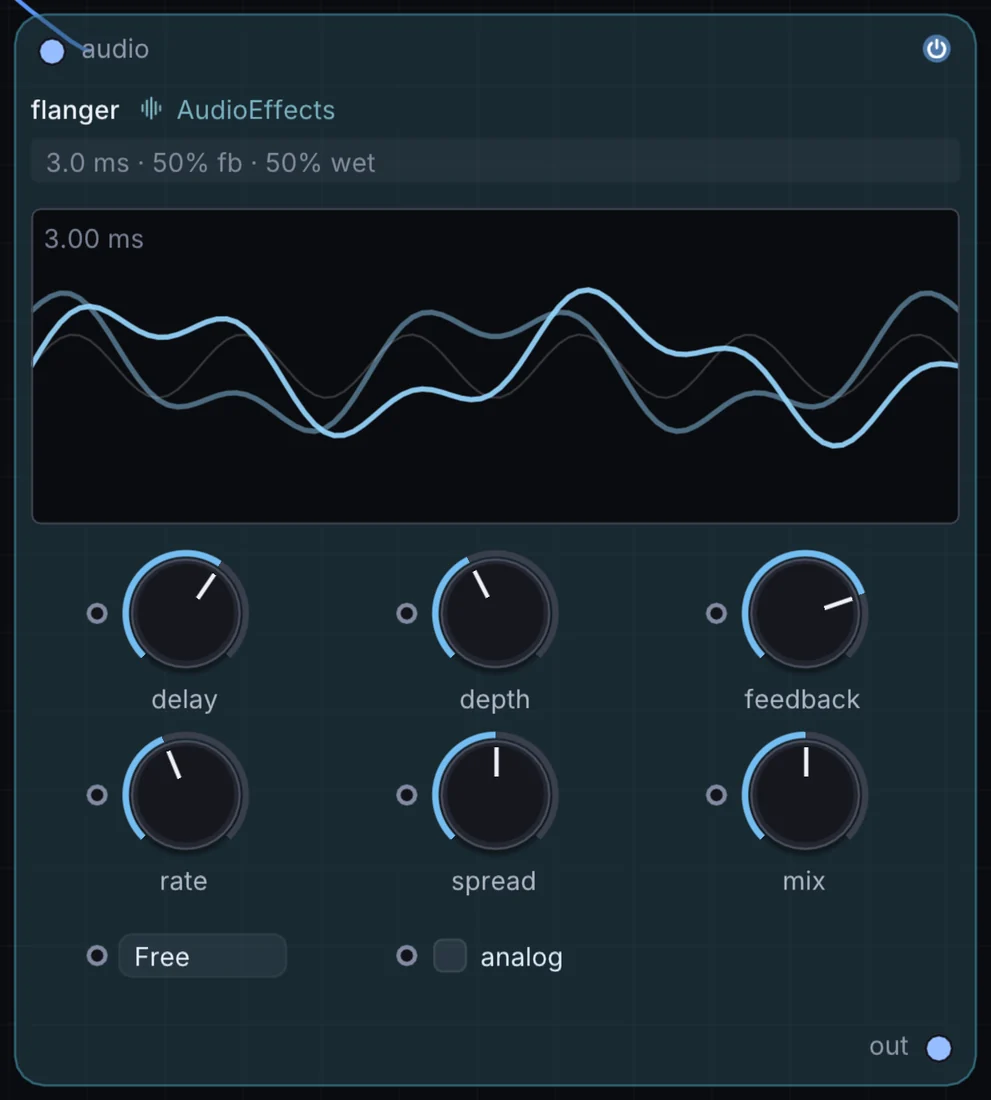Click the delay label
The image size is (991, 1100).
coord(184,699)
